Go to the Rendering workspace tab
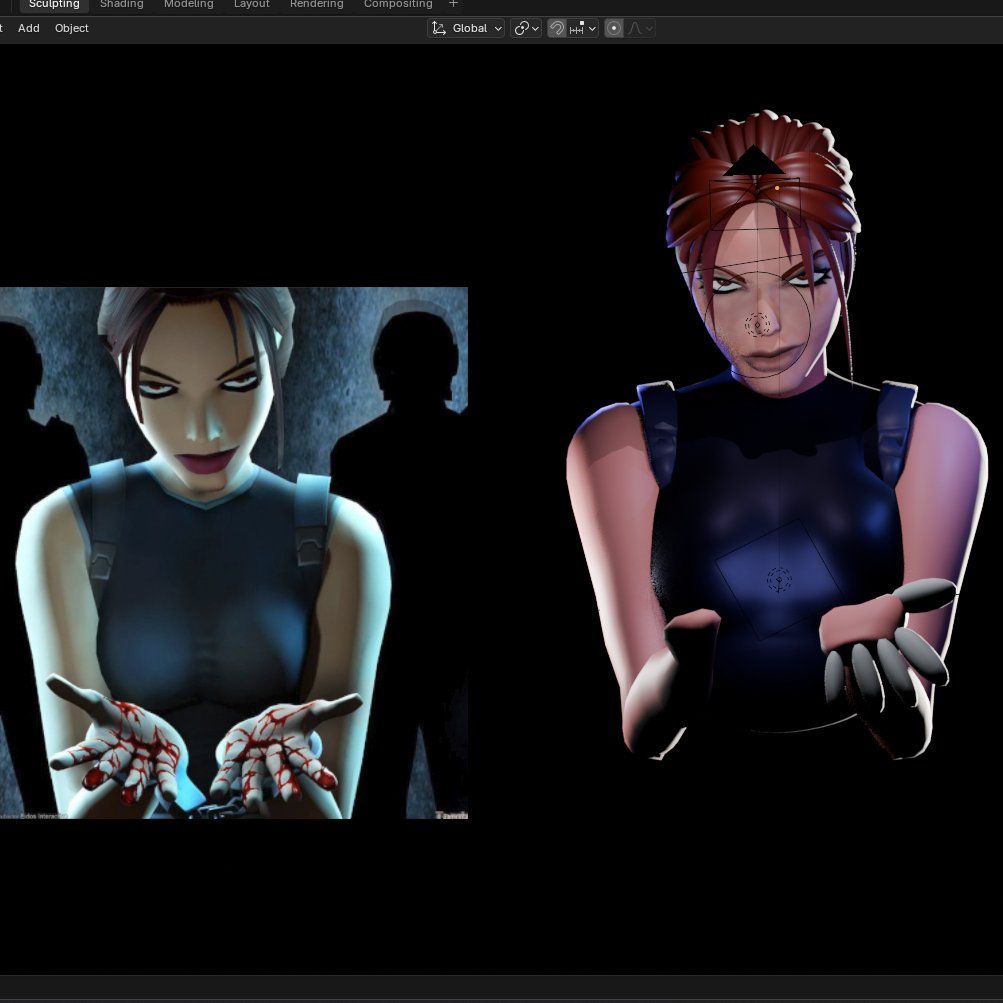 pos(317,4)
